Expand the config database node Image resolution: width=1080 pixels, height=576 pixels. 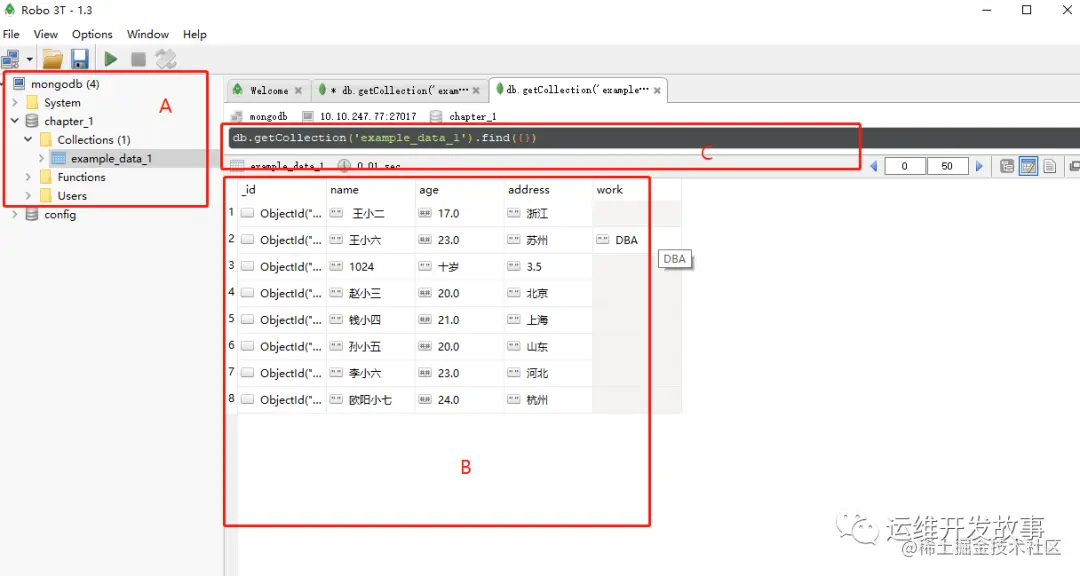(15, 214)
